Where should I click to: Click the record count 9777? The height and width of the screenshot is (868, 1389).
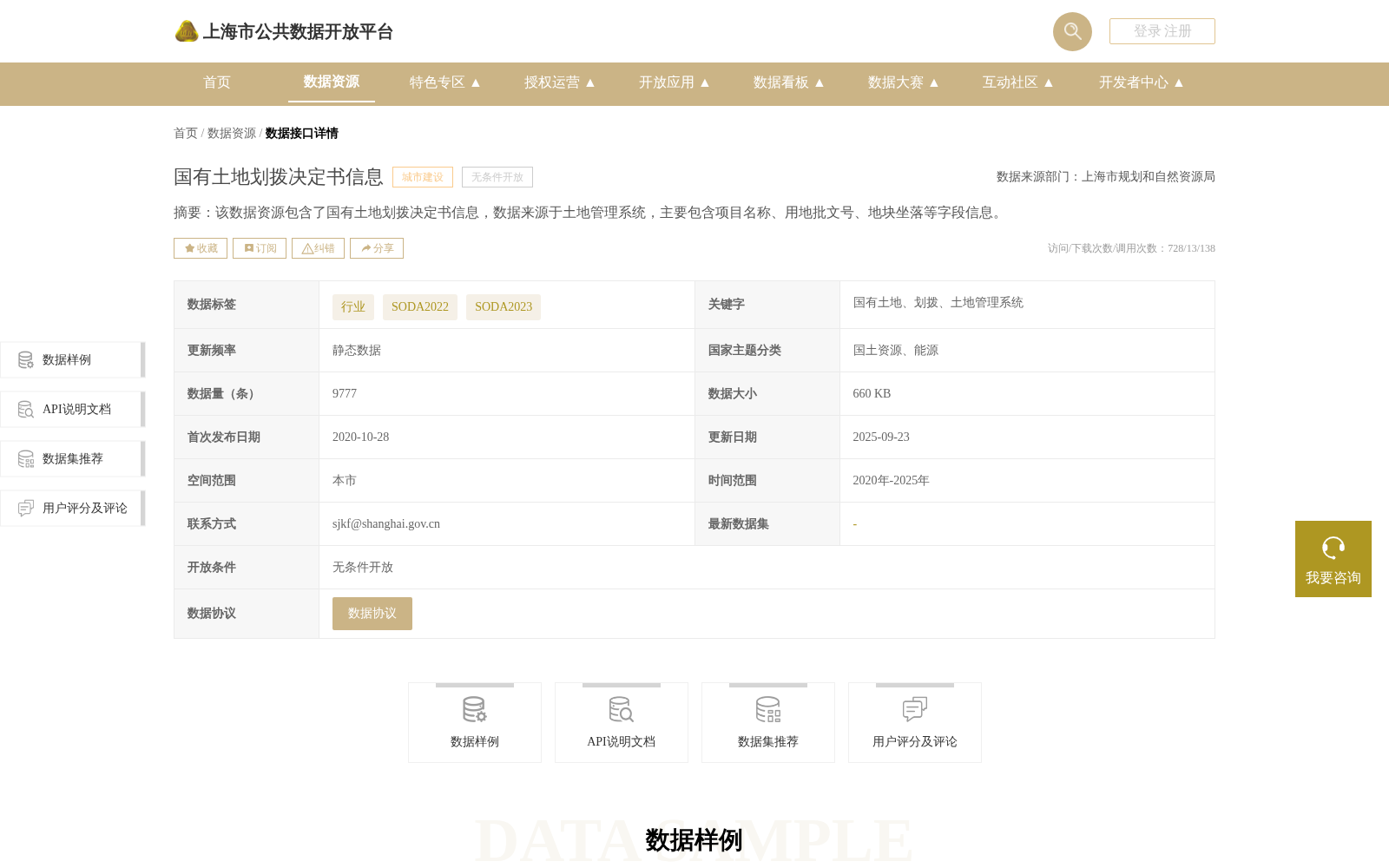(x=345, y=394)
